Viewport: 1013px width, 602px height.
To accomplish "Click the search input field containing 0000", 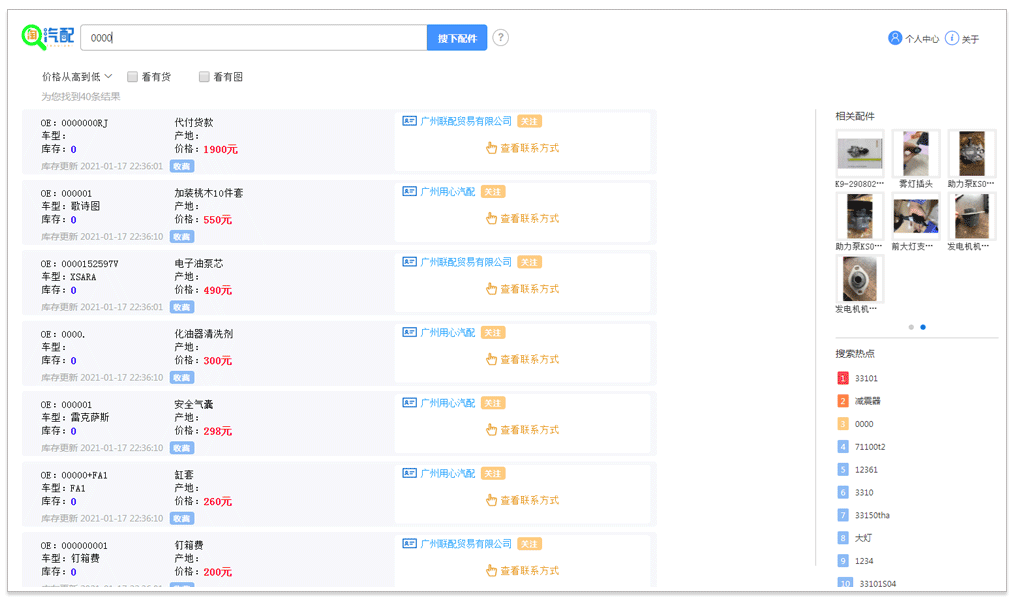I will pos(254,38).
